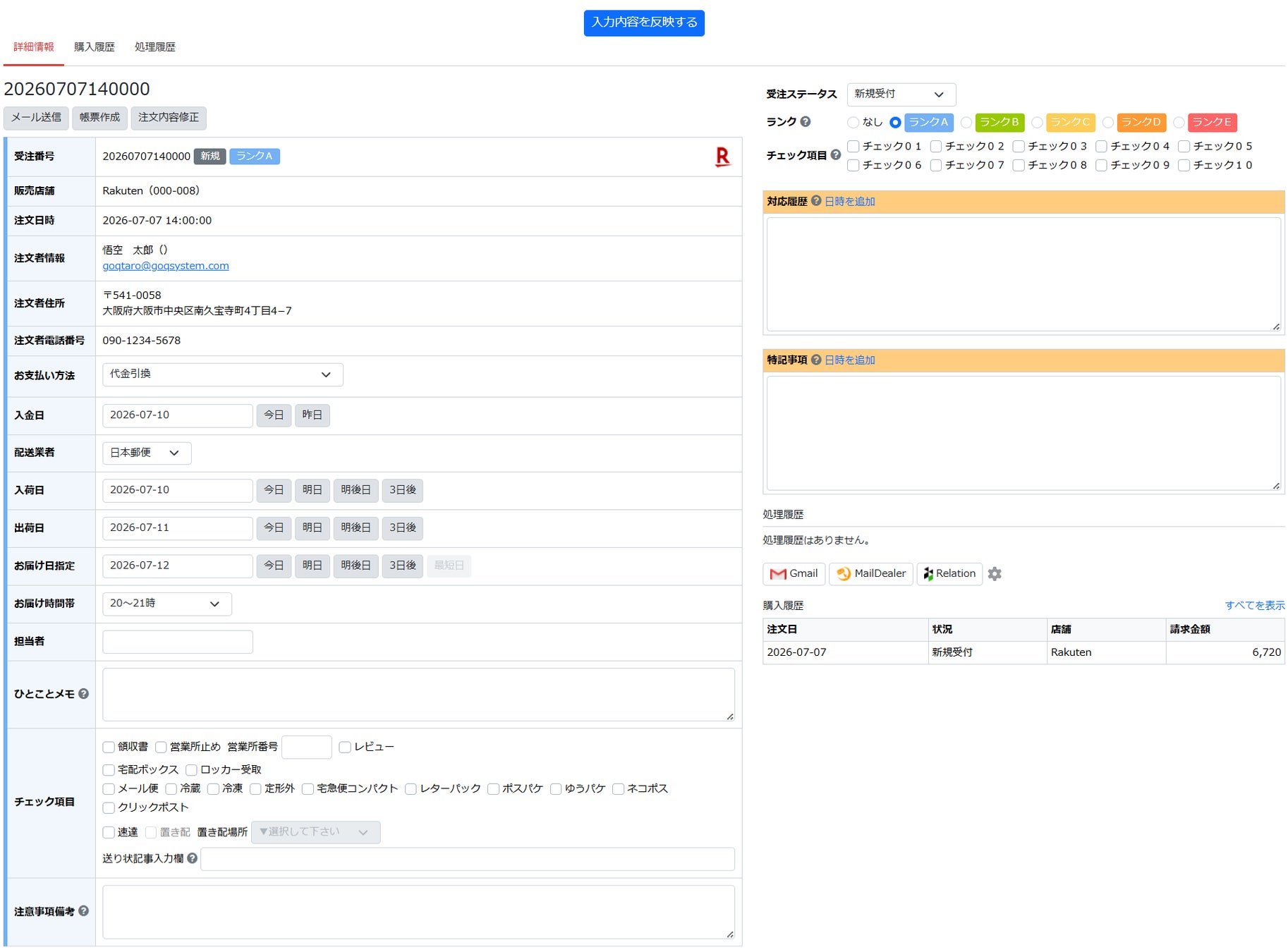Tick レビュー checkbox
1288x952 pixels.
[x=345, y=747]
